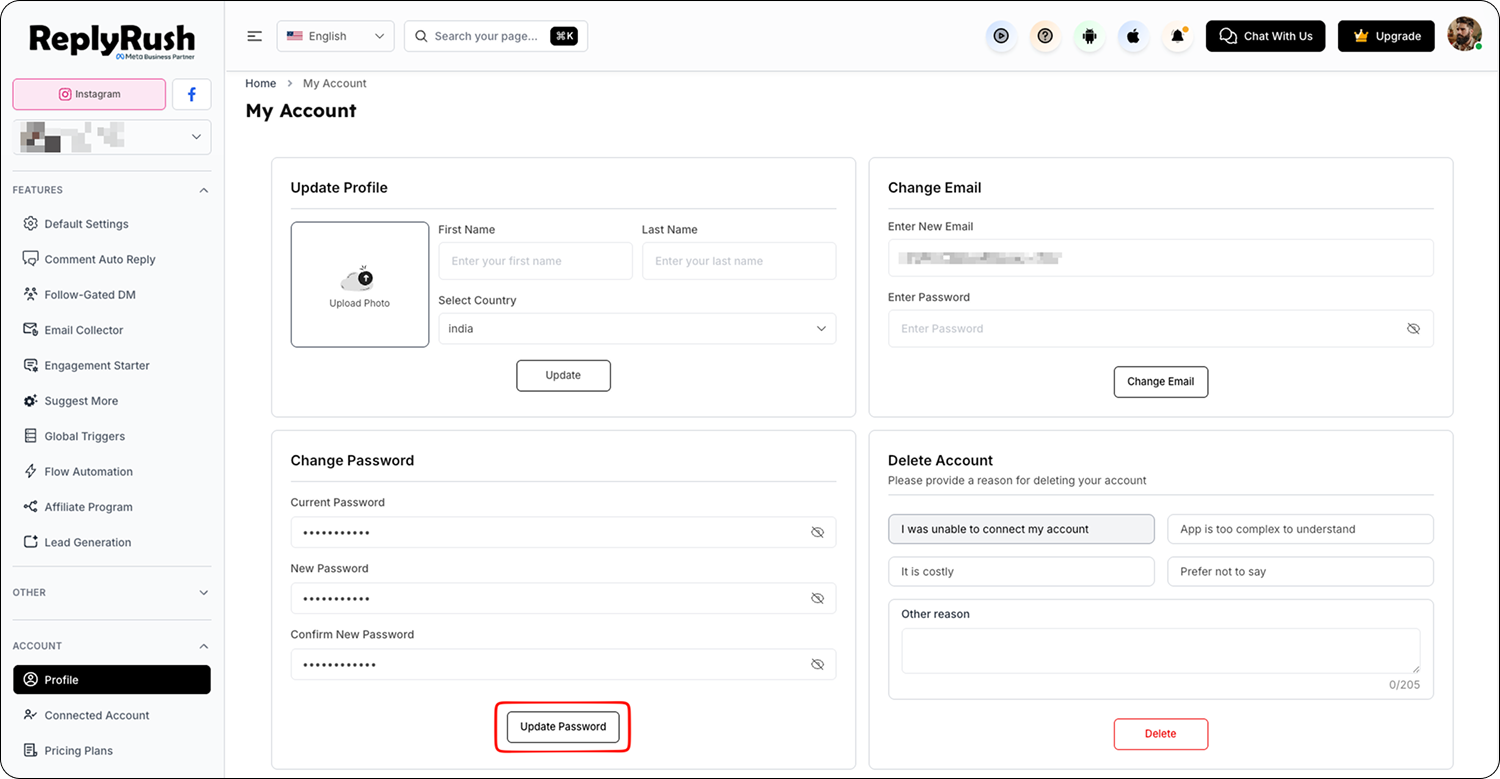Click the Engagement Starter icon
This screenshot has height=779, width=1500.
tap(30, 365)
